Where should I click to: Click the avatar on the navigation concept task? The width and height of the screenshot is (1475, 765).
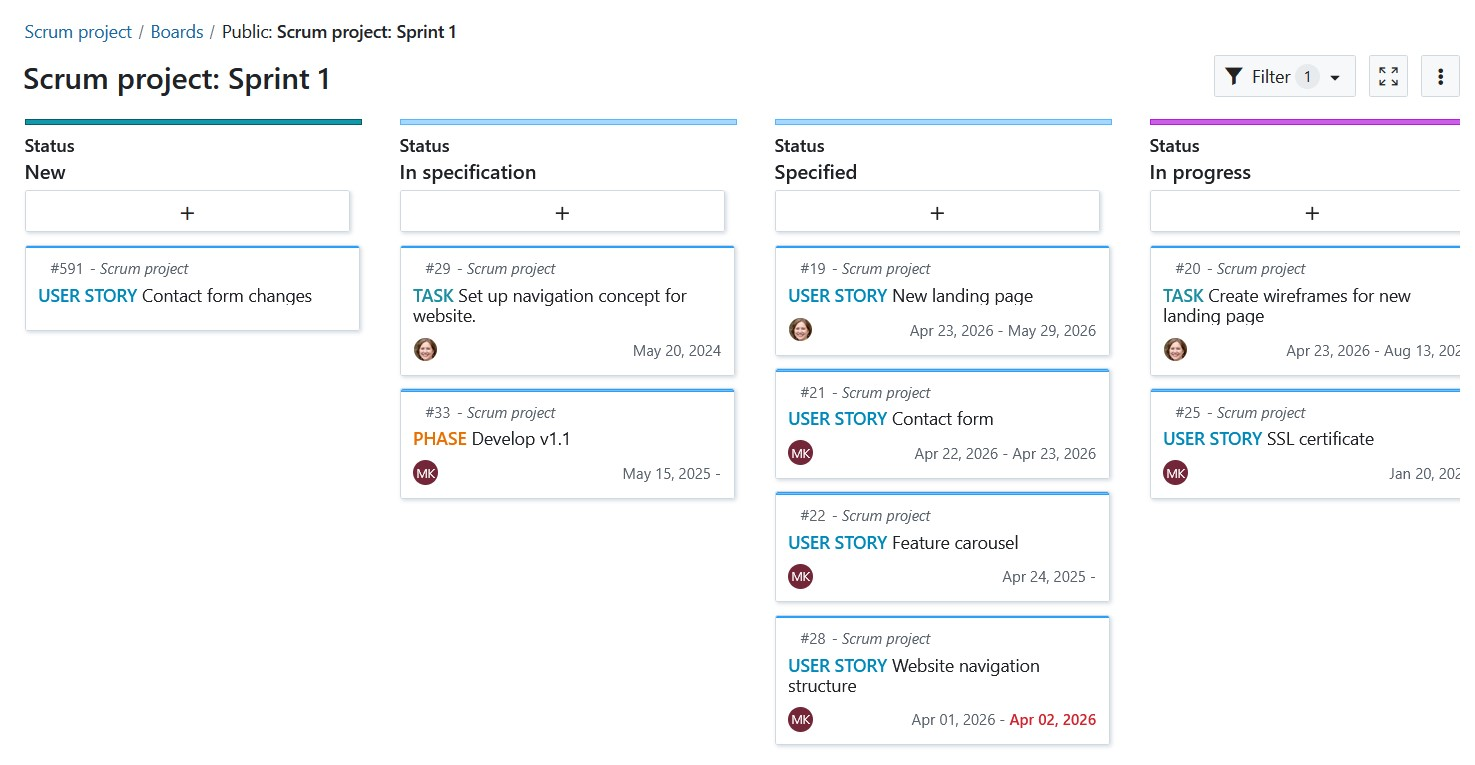(x=425, y=349)
